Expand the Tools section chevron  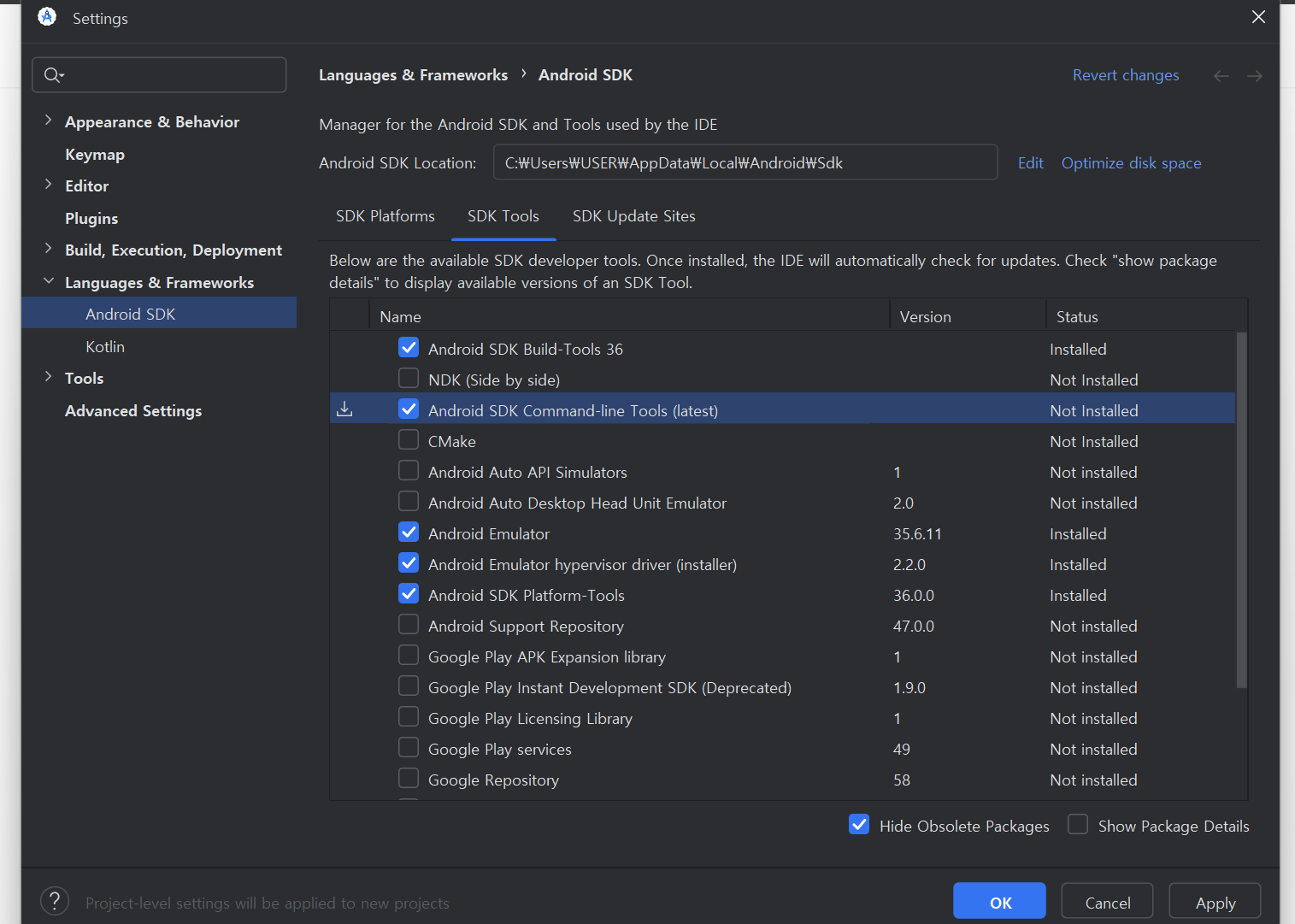tap(49, 377)
